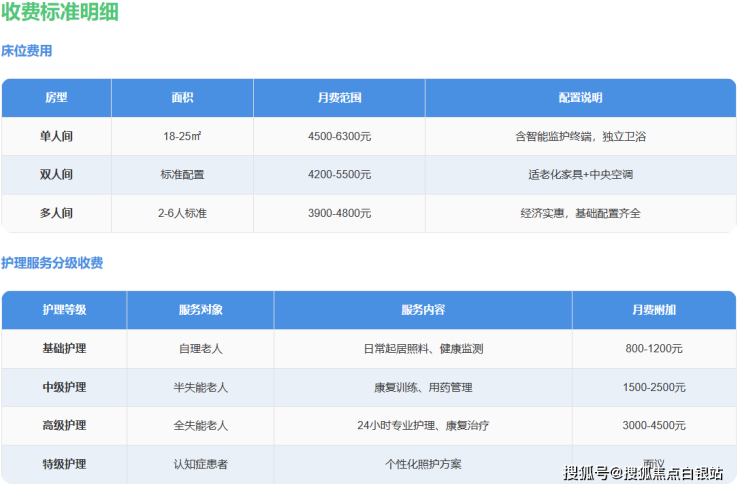Viewport: 740px width, 489px height.
Task: Select the 3900-4800元 price cell
Action: [x=339, y=213]
